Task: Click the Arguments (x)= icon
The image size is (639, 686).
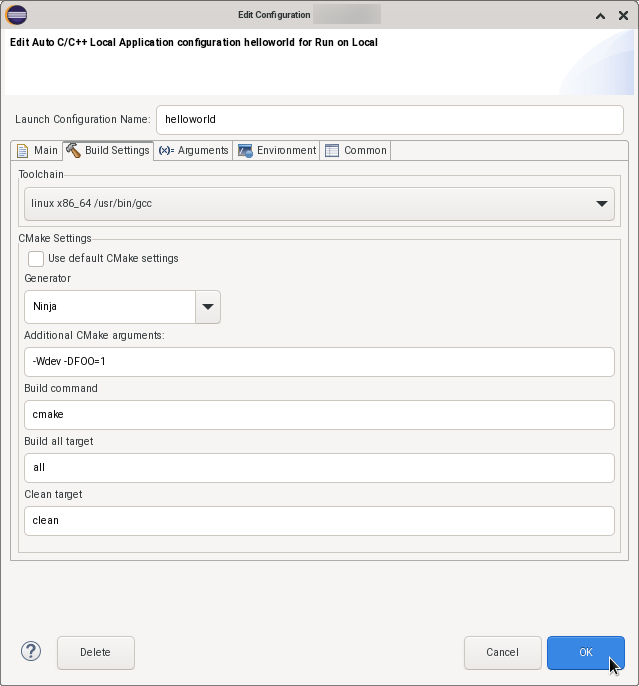Action: 166,150
